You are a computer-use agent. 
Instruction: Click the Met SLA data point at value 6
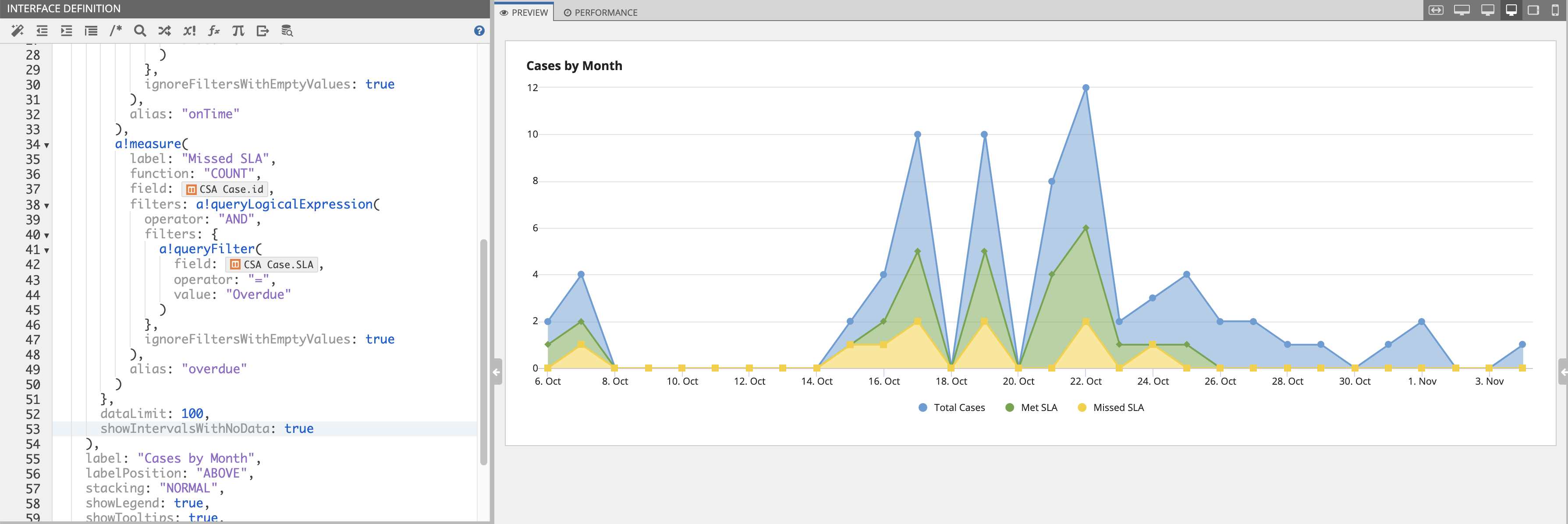pos(1086,228)
